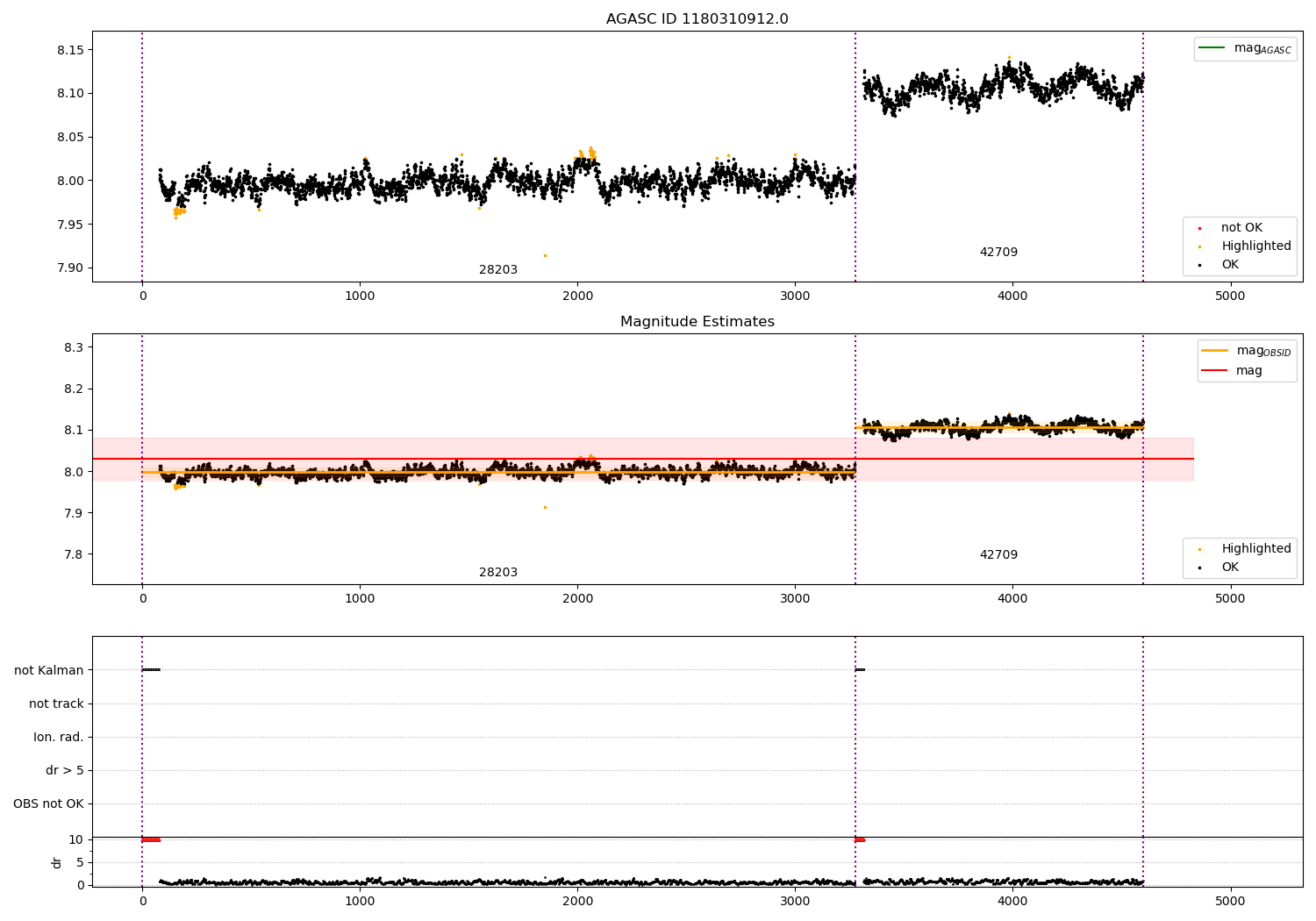Click the 'OBS not OK' row label
Viewport: 1316px width, 921px height.
pyautogui.click(x=48, y=804)
